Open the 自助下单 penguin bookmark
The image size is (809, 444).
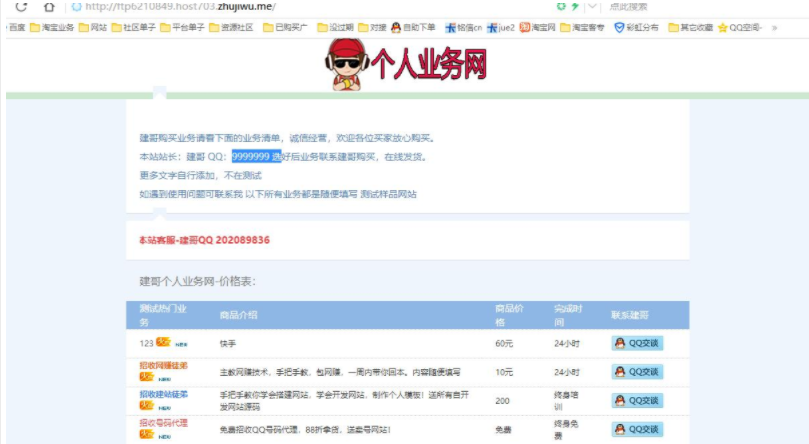click(413, 27)
